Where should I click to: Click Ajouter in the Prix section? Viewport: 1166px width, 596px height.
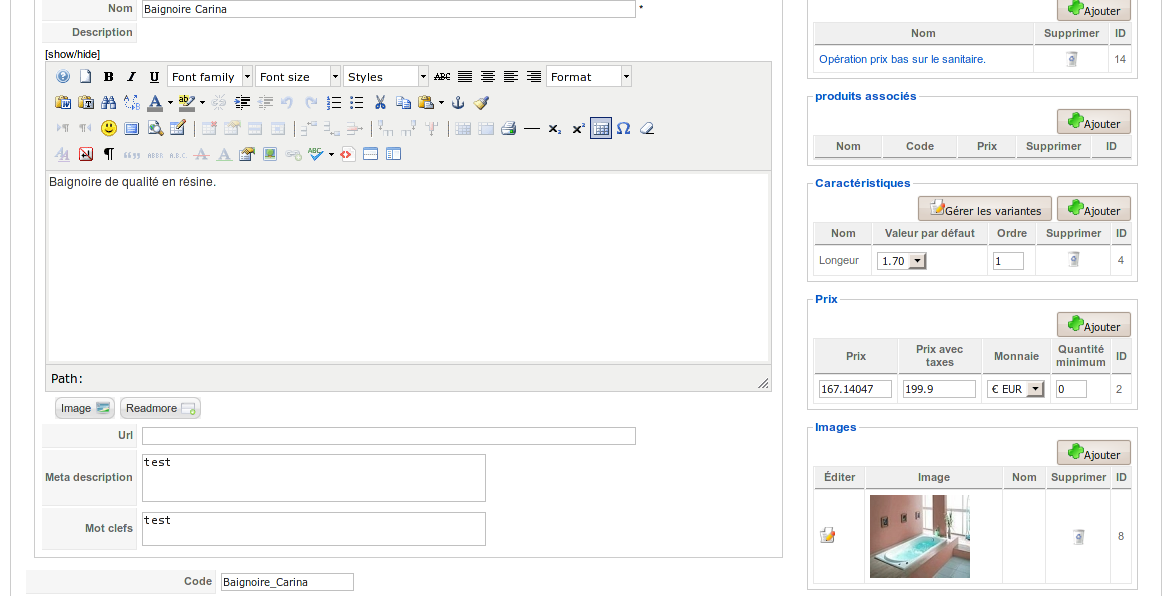[x=1094, y=325]
